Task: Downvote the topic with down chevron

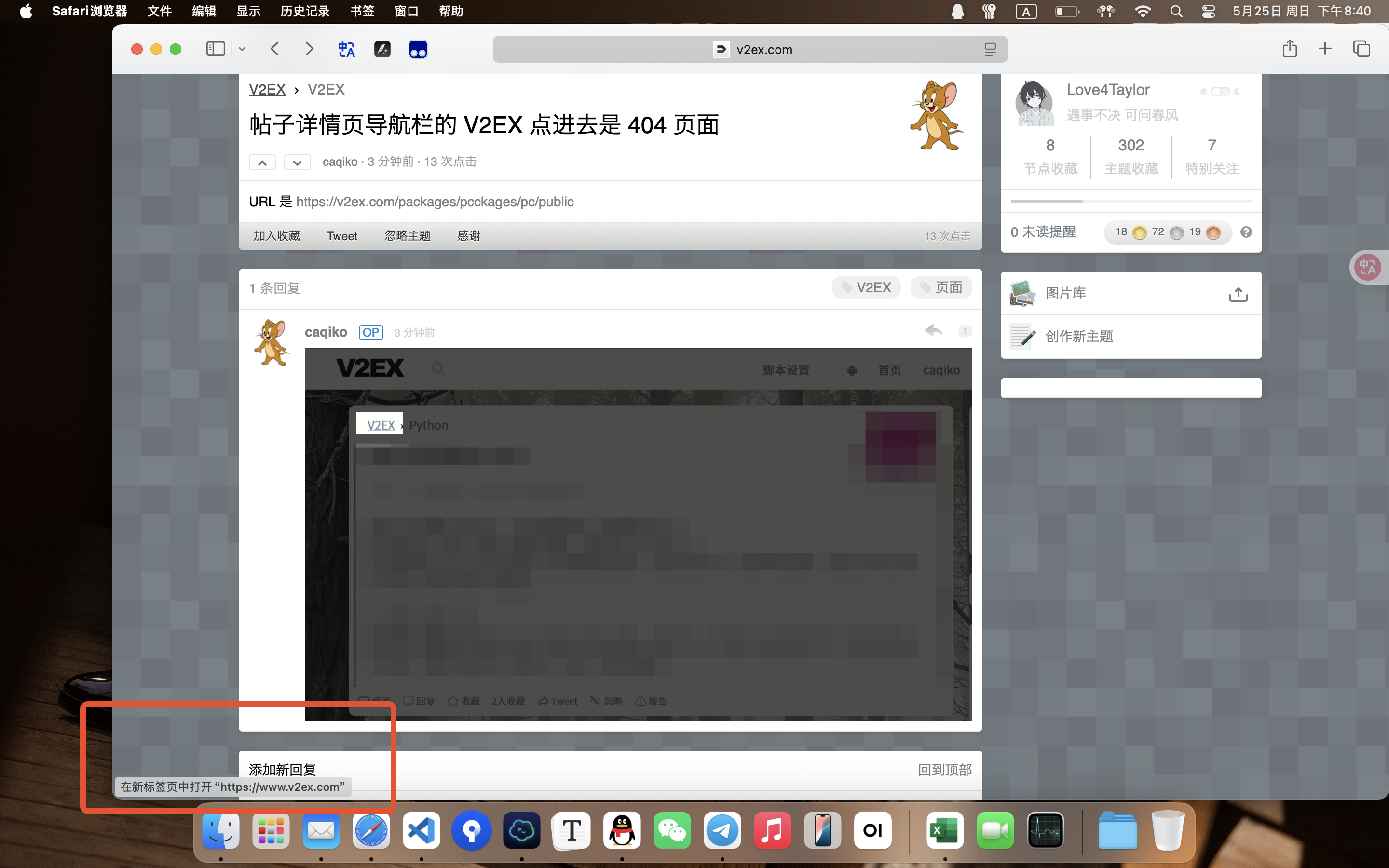Action: (297, 163)
